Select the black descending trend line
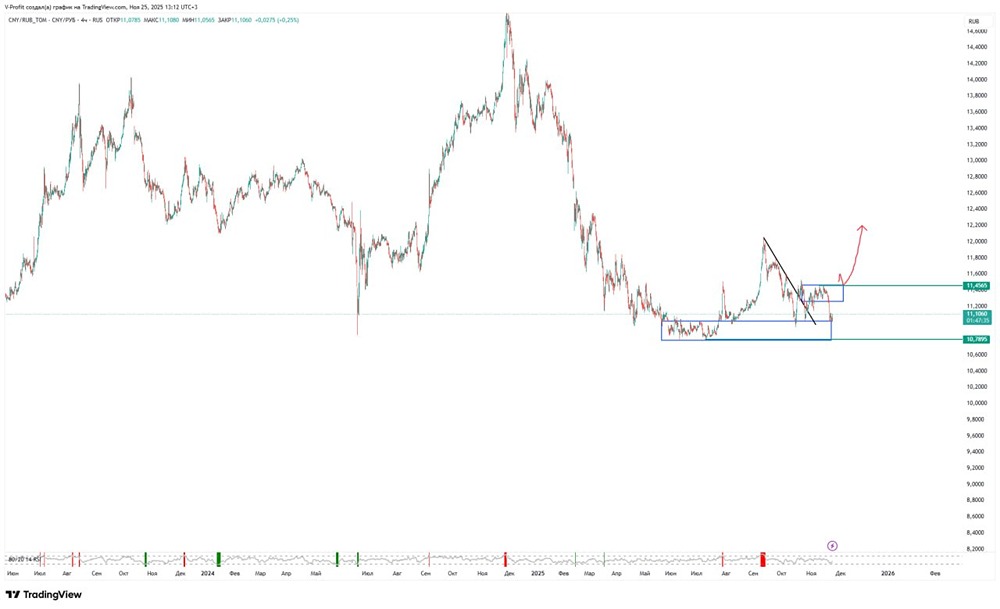The image size is (1000, 609). (790, 281)
